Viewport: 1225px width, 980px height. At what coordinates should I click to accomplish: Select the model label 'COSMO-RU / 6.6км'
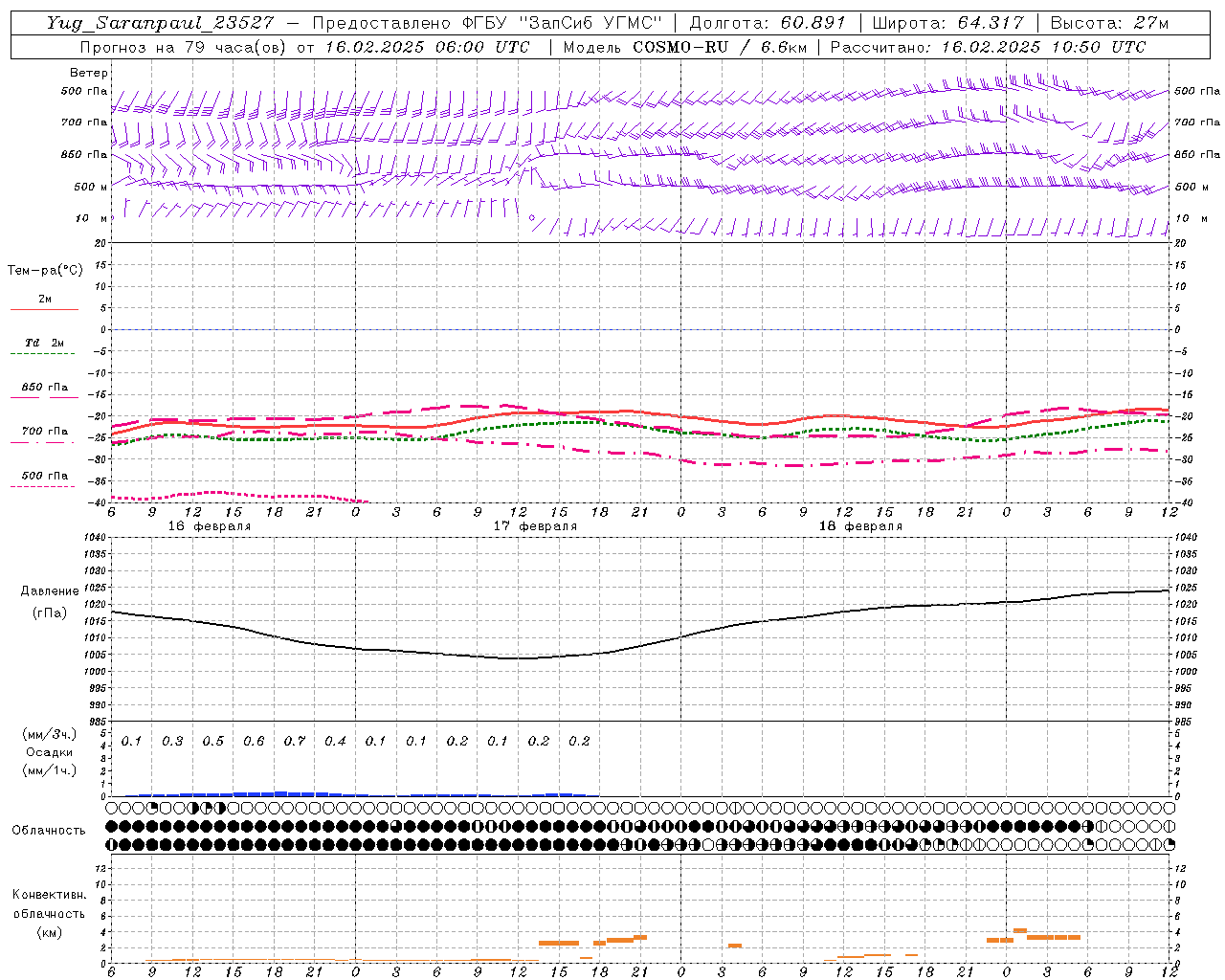point(720,47)
